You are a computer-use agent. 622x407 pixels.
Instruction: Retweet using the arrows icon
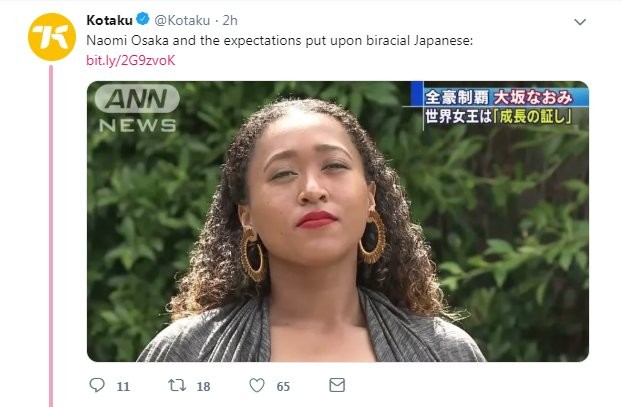177,385
